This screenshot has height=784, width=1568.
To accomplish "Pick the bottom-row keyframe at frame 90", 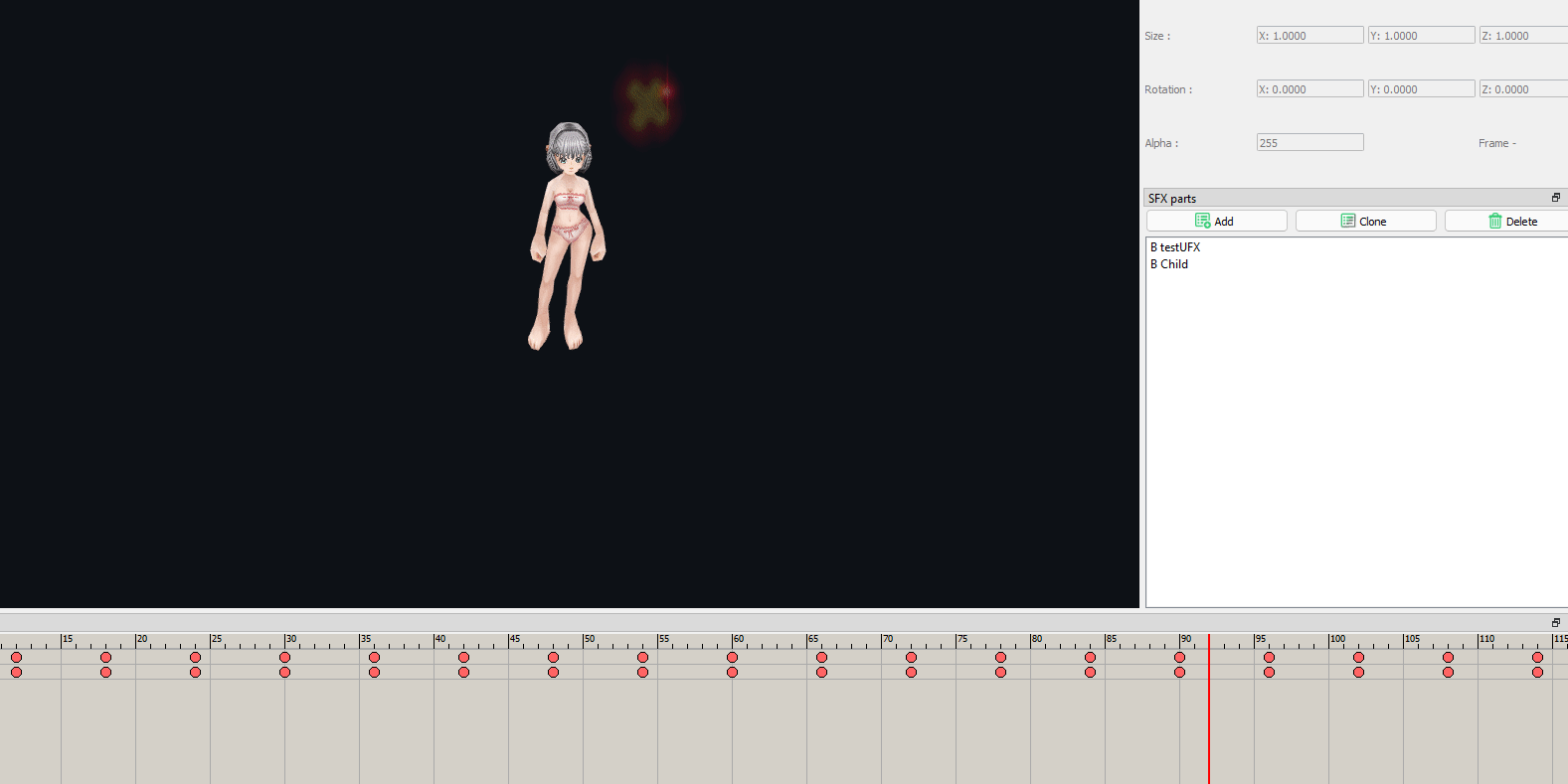I will [x=1180, y=673].
